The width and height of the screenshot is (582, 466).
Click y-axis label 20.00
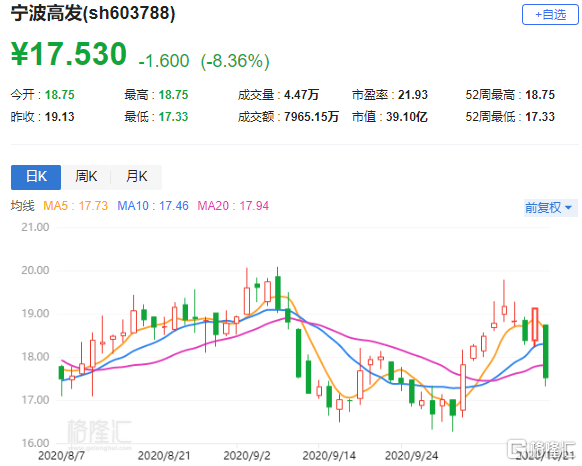[35, 270]
